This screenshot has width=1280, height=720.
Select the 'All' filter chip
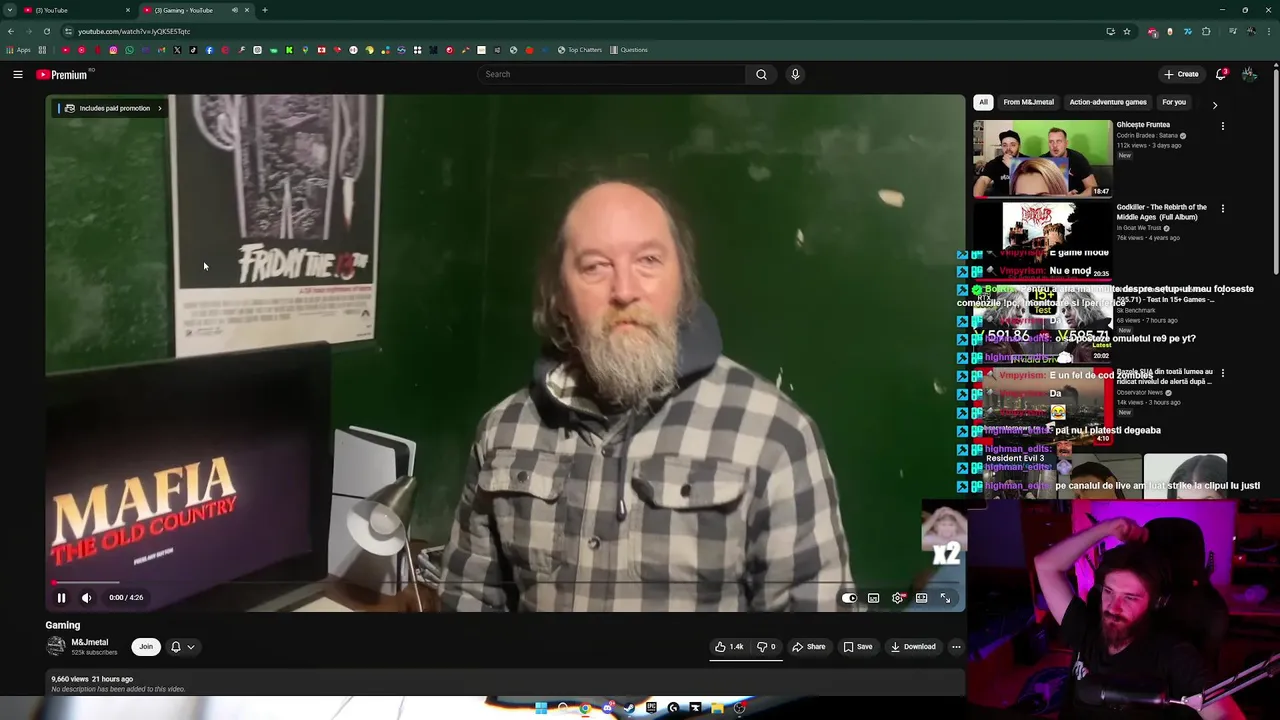click(983, 102)
